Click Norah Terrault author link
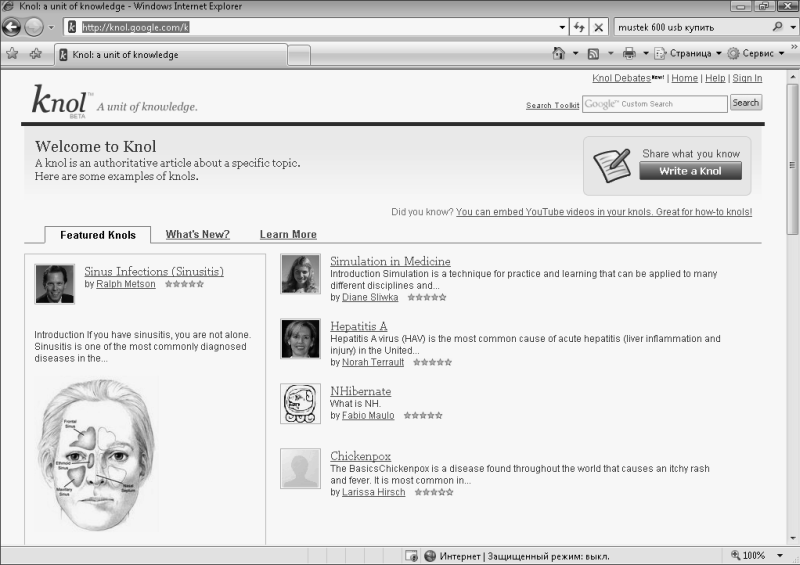800x565 pixels. pos(372,362)
